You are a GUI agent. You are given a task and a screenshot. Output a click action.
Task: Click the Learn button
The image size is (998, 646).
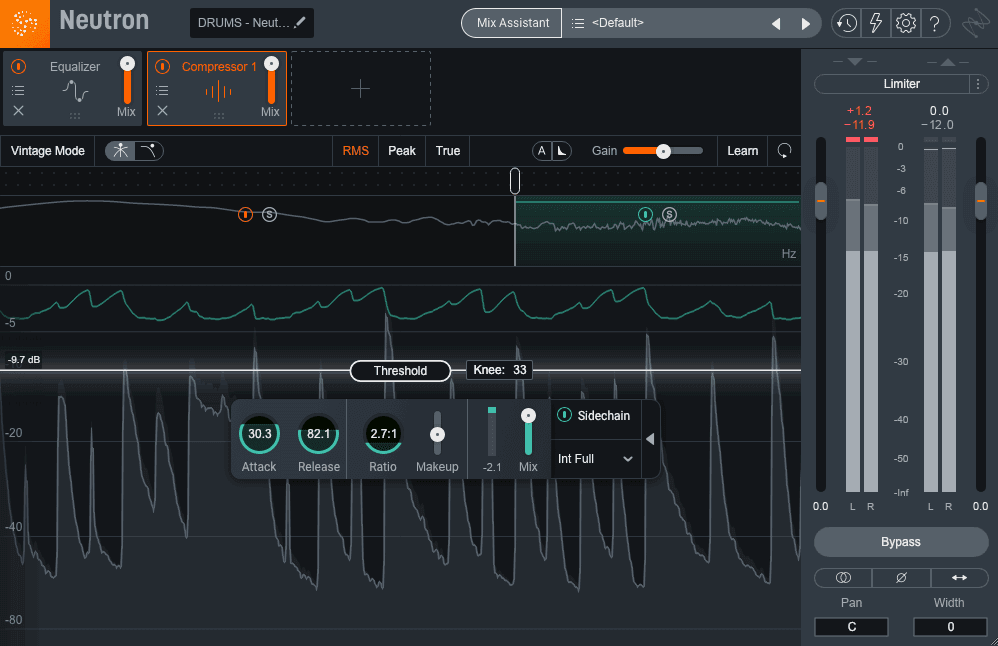742,151
